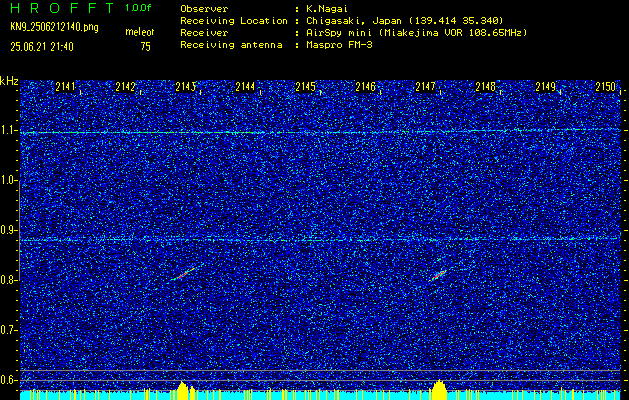
Task: Click the 2144 time axis marker
Action: tap(245, 87)
